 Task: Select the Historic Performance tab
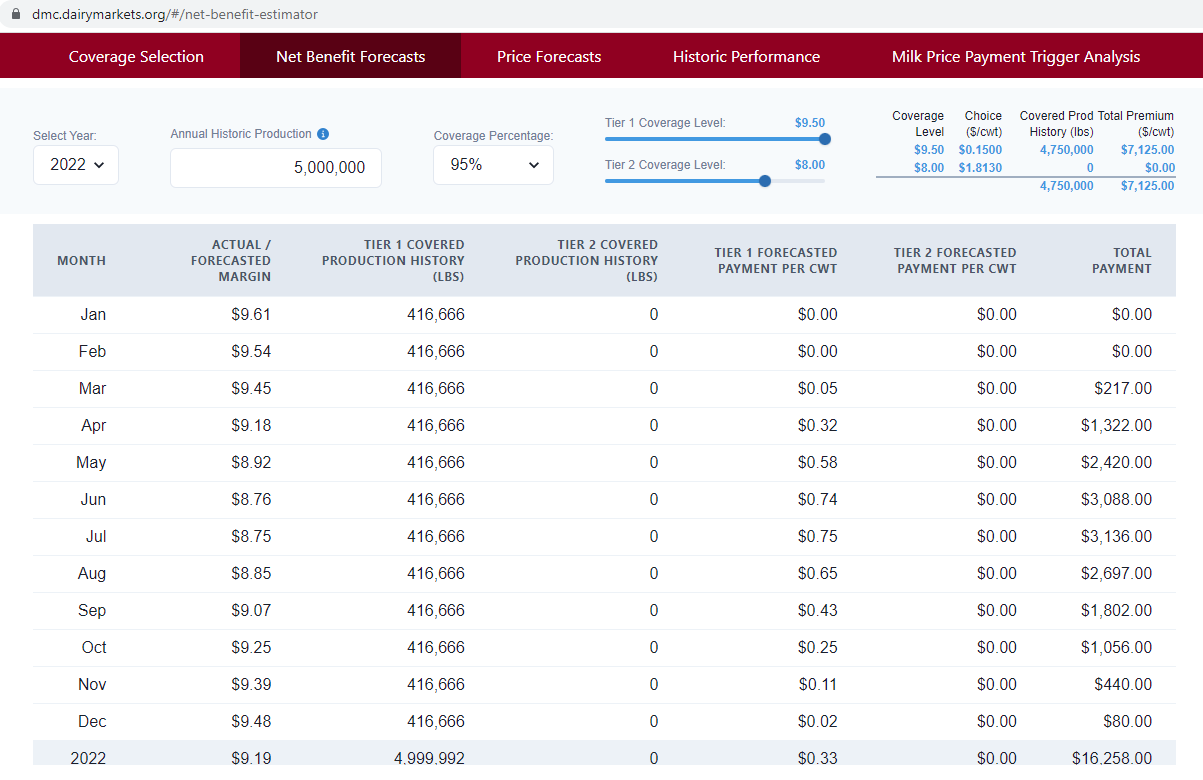click(746, 57)
